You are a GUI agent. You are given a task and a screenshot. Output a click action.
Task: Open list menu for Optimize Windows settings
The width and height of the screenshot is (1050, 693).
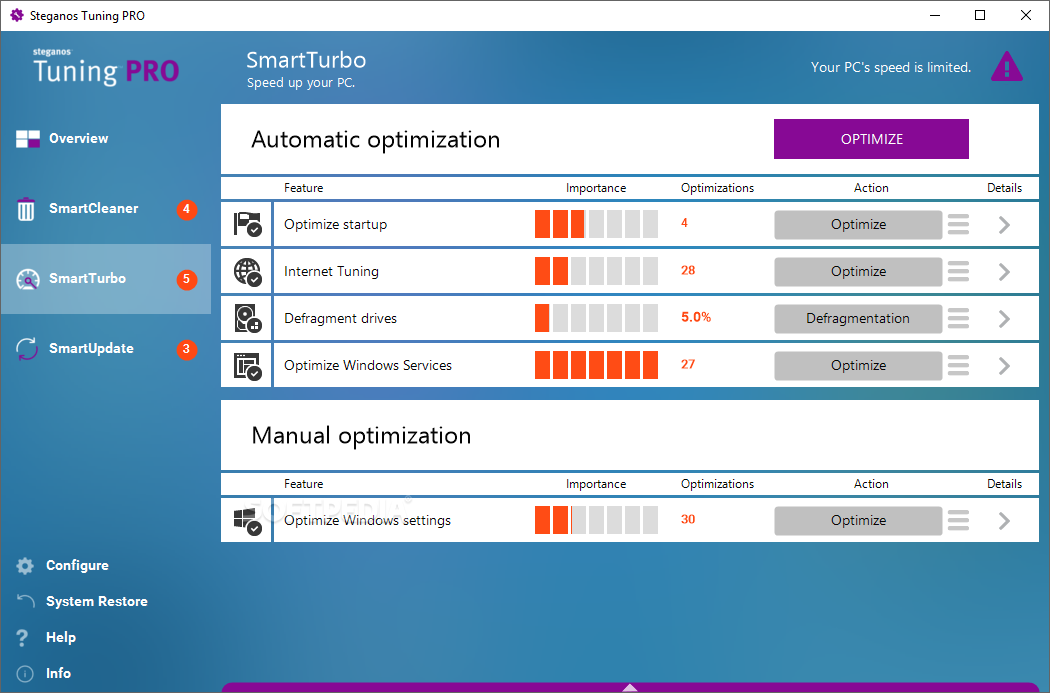[958, 520]
